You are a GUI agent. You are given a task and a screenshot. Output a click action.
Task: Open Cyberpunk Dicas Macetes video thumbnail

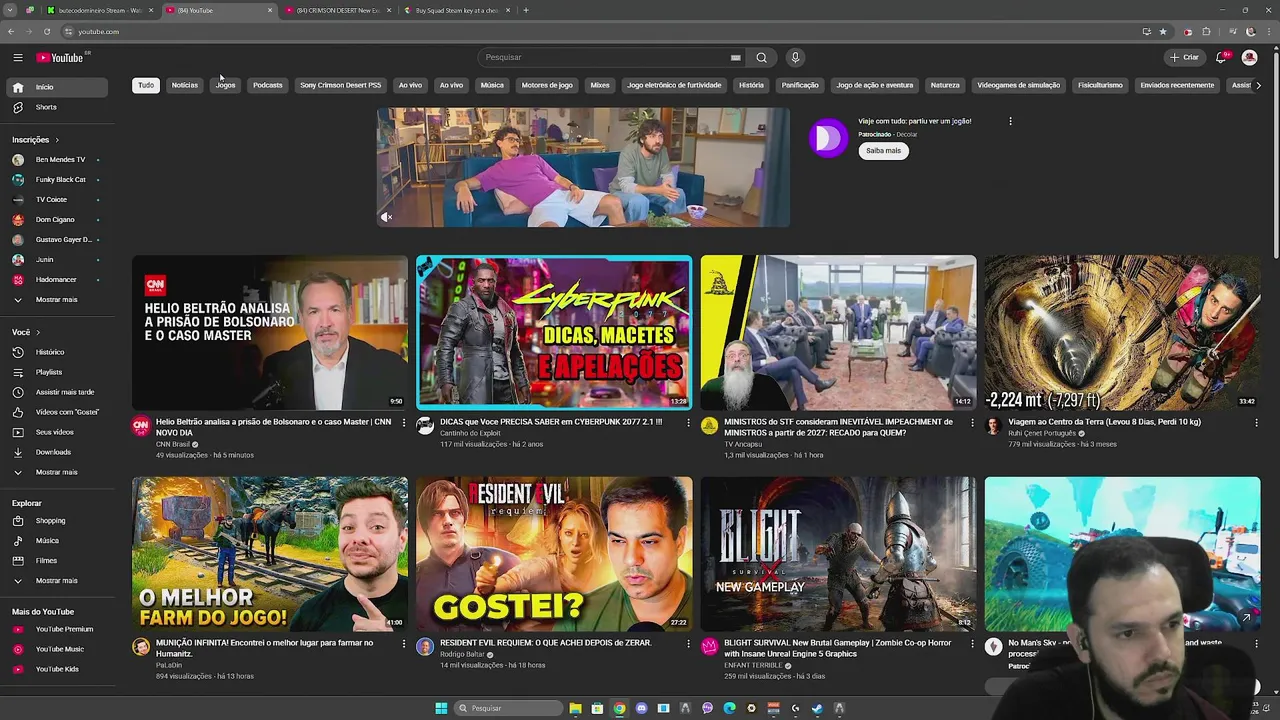click(554, 332)
